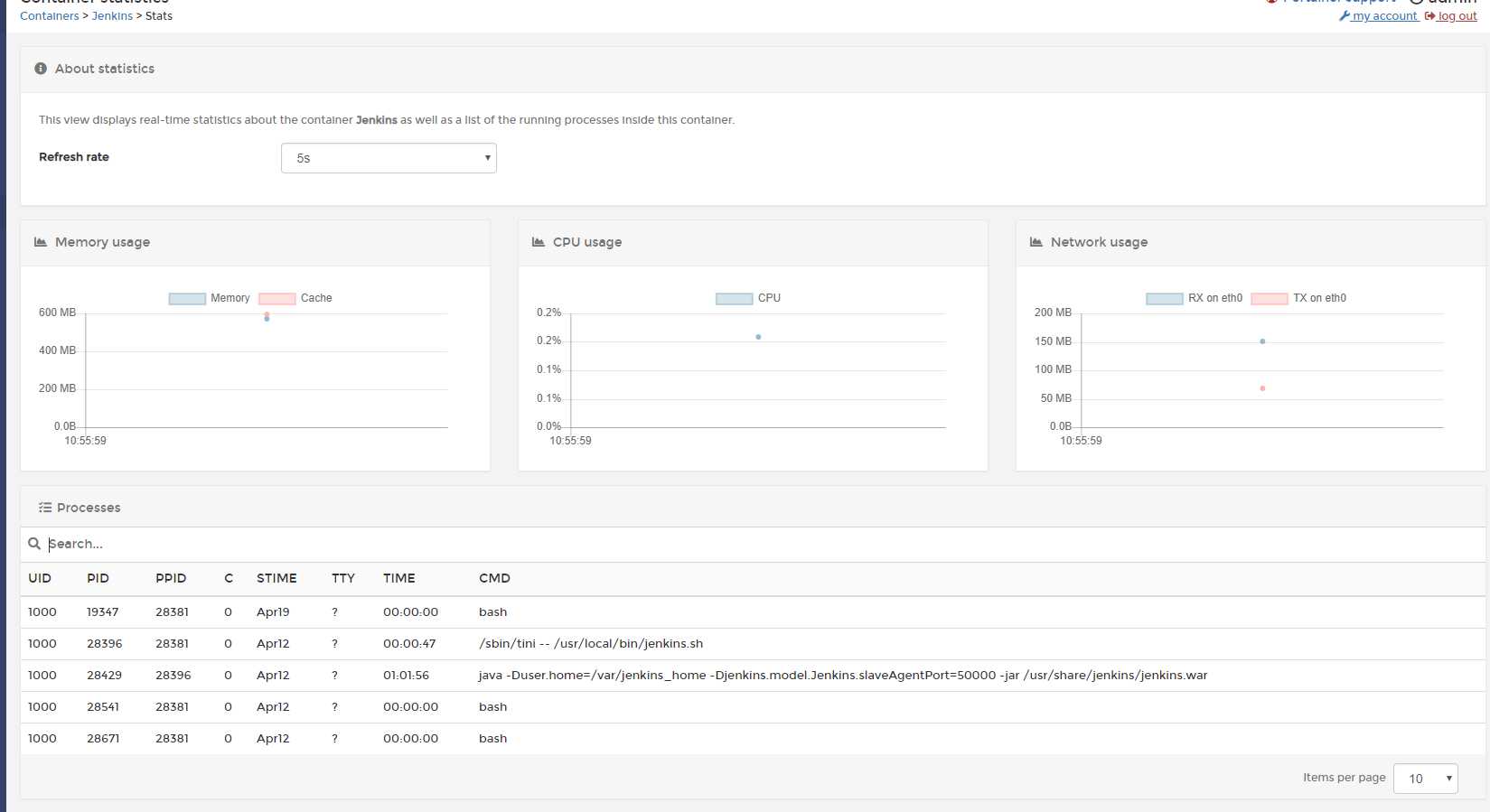Screen dimensions: 1490x812
Task: Select PID 28671 cell
Action: (x=103, y=739)
